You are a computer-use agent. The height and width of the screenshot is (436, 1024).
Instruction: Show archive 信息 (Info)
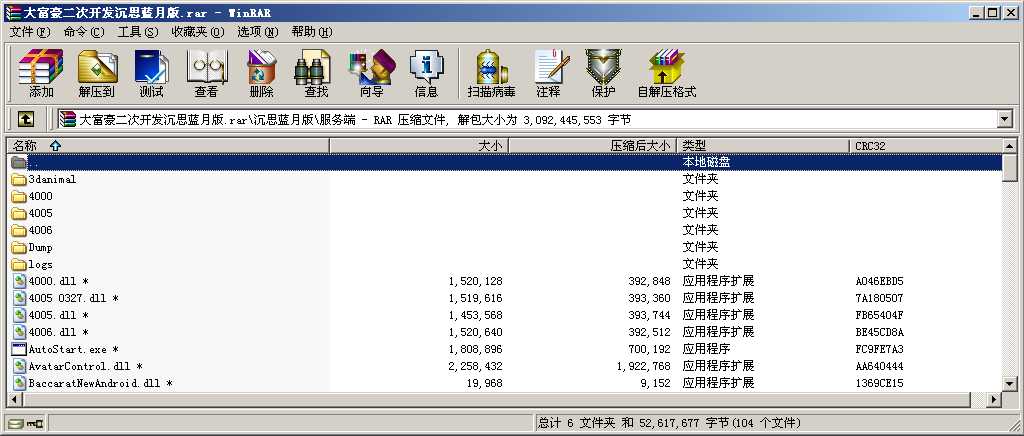[x=426, y=73]
